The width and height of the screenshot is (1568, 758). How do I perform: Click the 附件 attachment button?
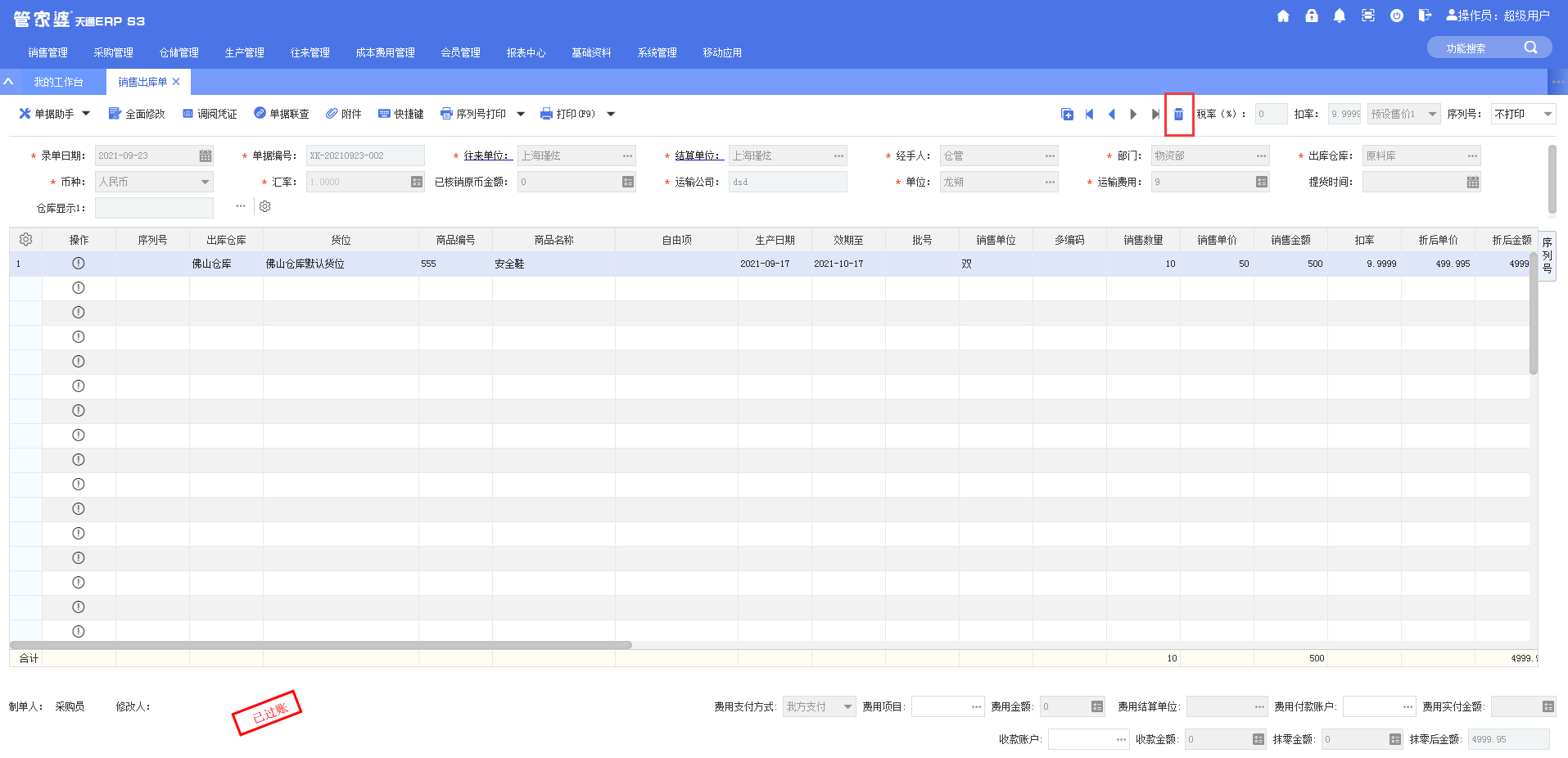pyautogui.click(x=344, y=114)
